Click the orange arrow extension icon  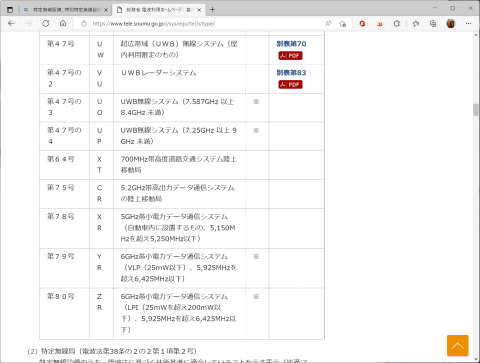379,24
